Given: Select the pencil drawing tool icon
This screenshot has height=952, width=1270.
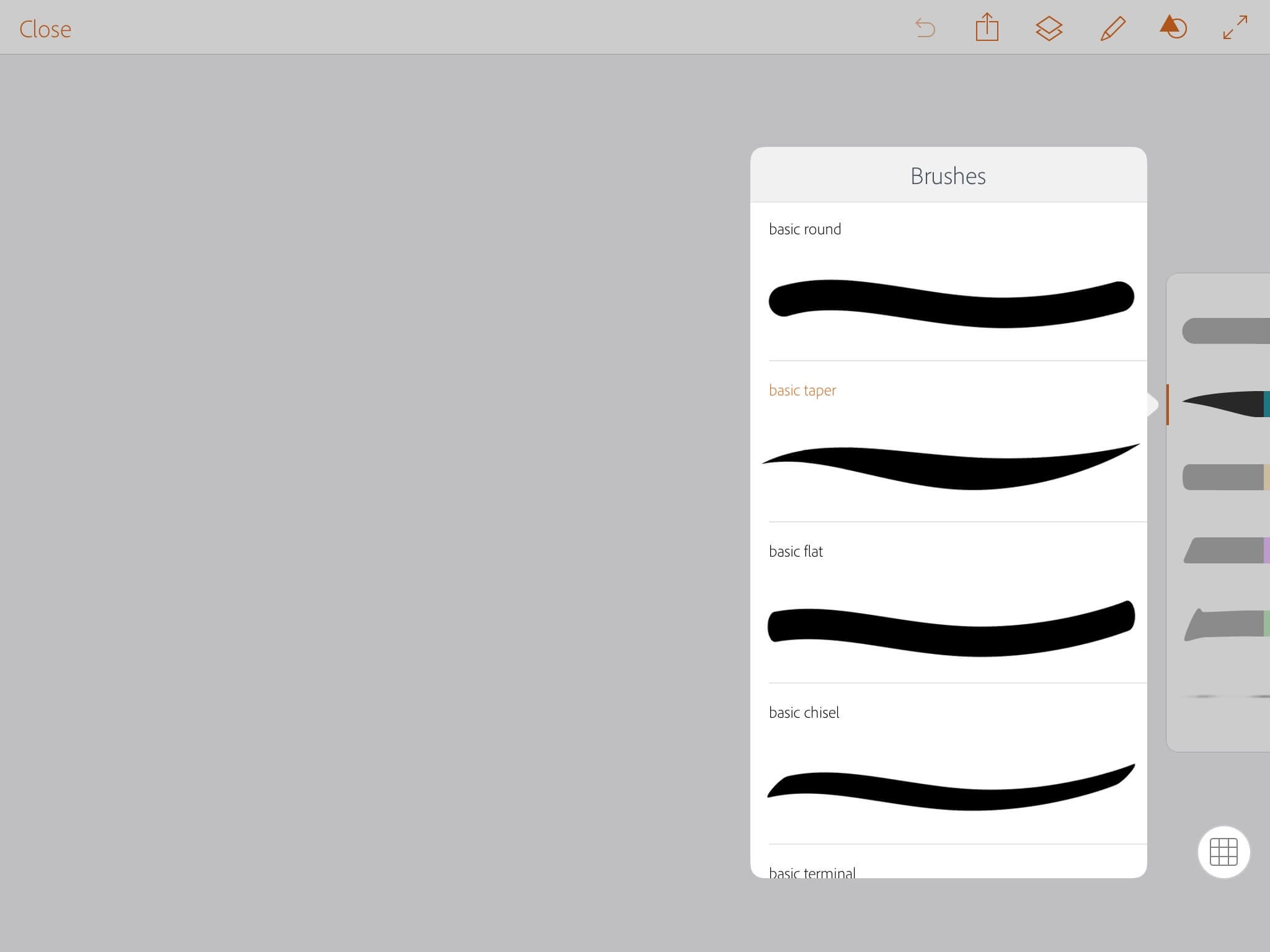Looking at the screenshot, I should tap(1112, 29).
